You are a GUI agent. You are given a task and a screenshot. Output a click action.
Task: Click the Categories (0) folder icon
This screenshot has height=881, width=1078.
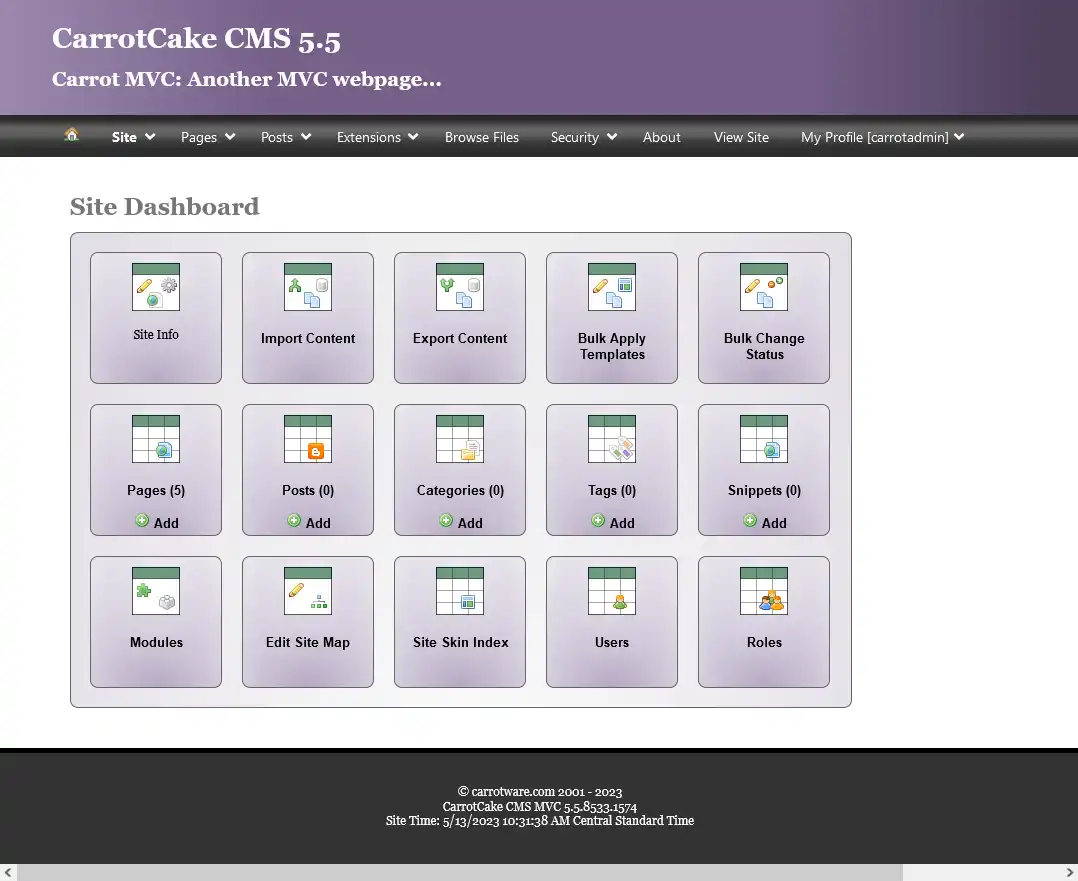point(460,439)
